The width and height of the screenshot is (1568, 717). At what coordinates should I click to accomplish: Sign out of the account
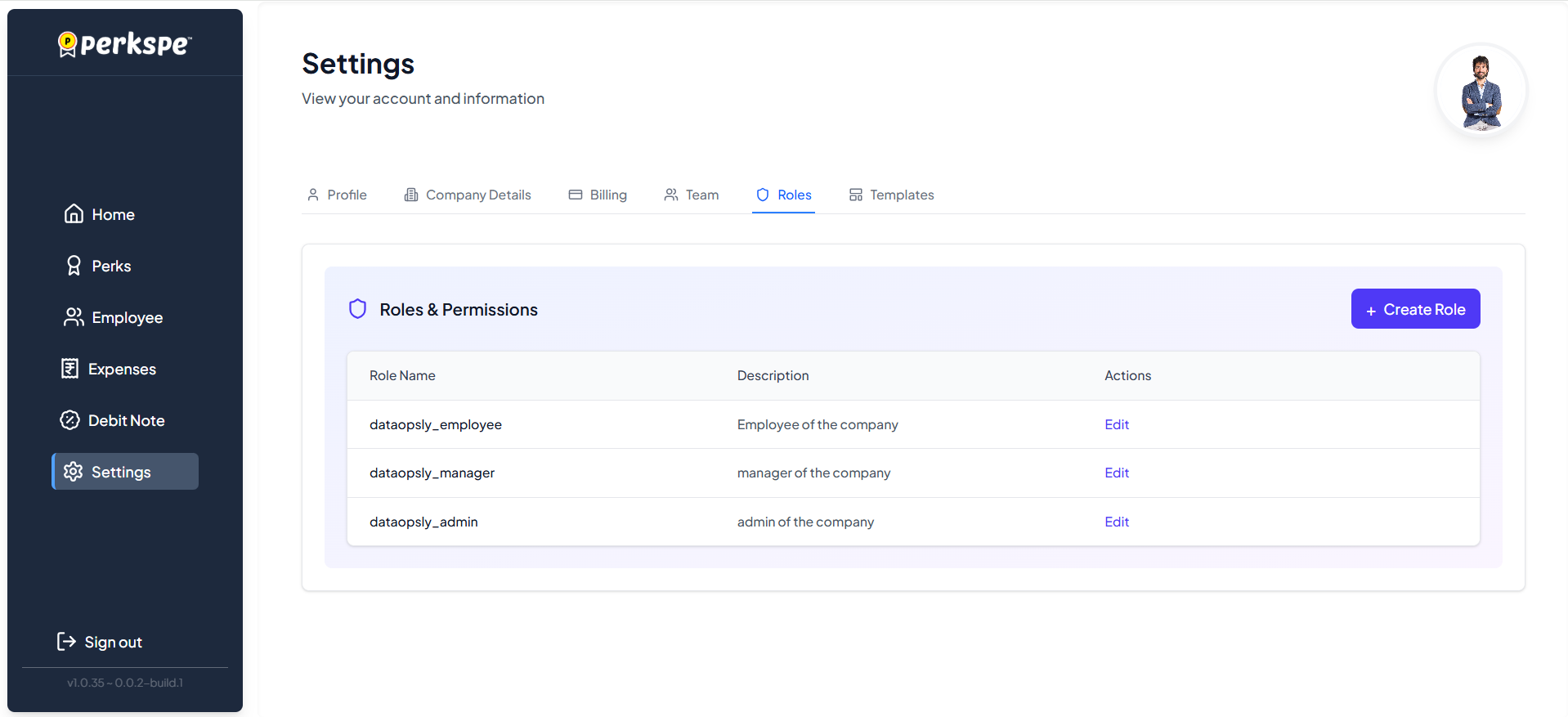click(x=100, y=642)
